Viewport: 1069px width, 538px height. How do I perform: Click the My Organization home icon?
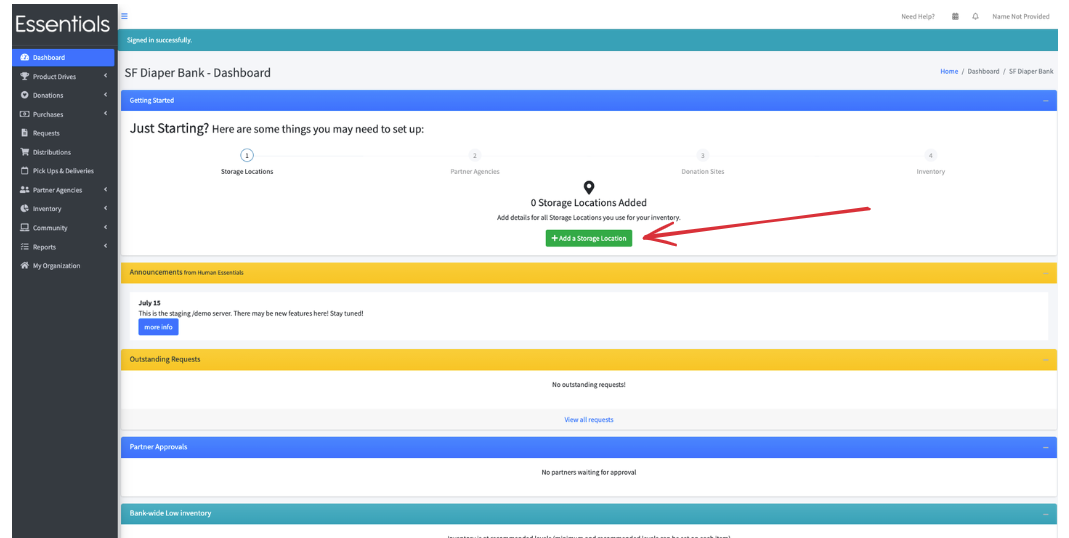coord(25,265)
